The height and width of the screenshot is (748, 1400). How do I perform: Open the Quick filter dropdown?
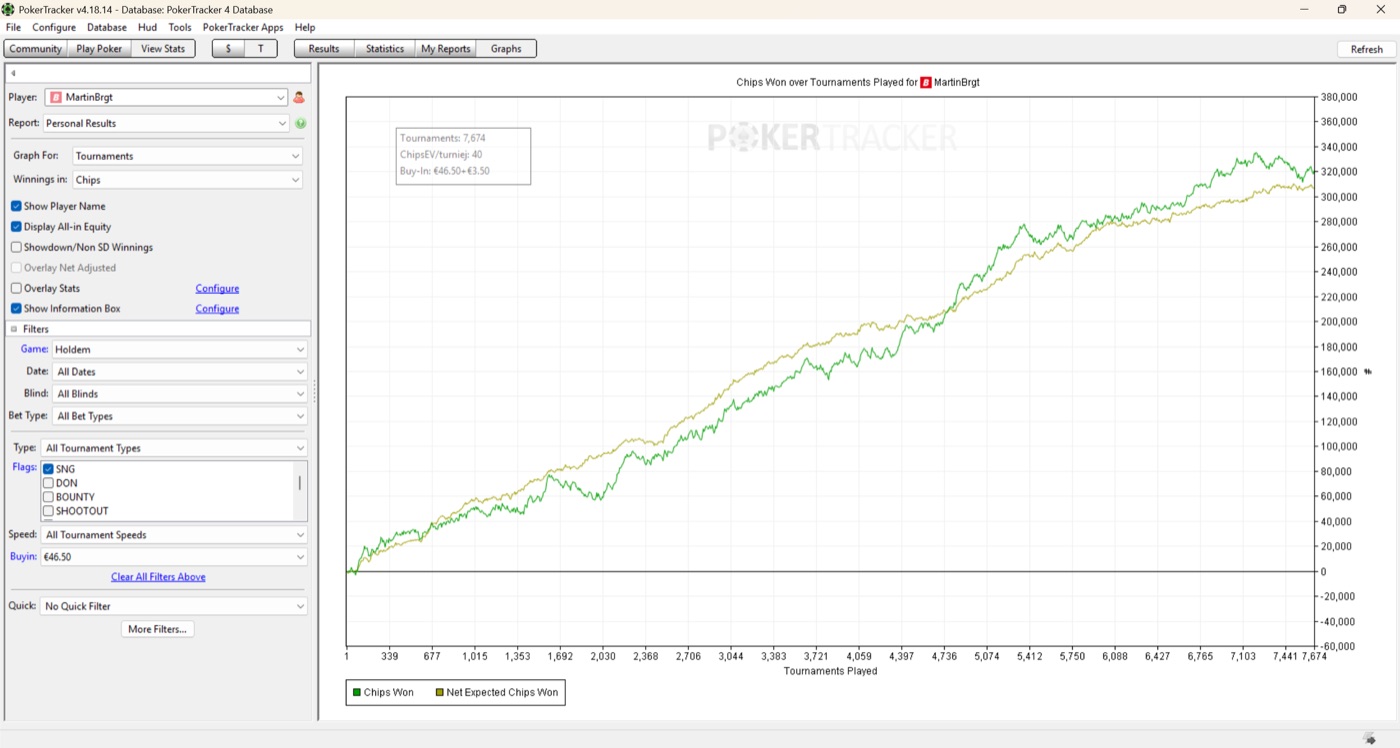tap(174, 606)
